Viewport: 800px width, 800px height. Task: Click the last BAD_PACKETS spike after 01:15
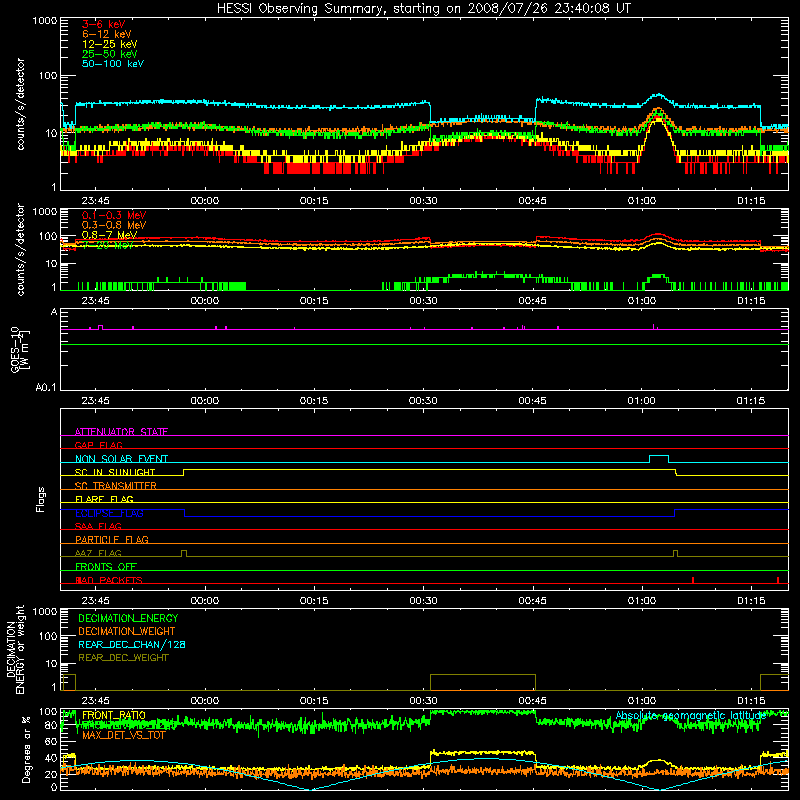(x=778, y=580)
